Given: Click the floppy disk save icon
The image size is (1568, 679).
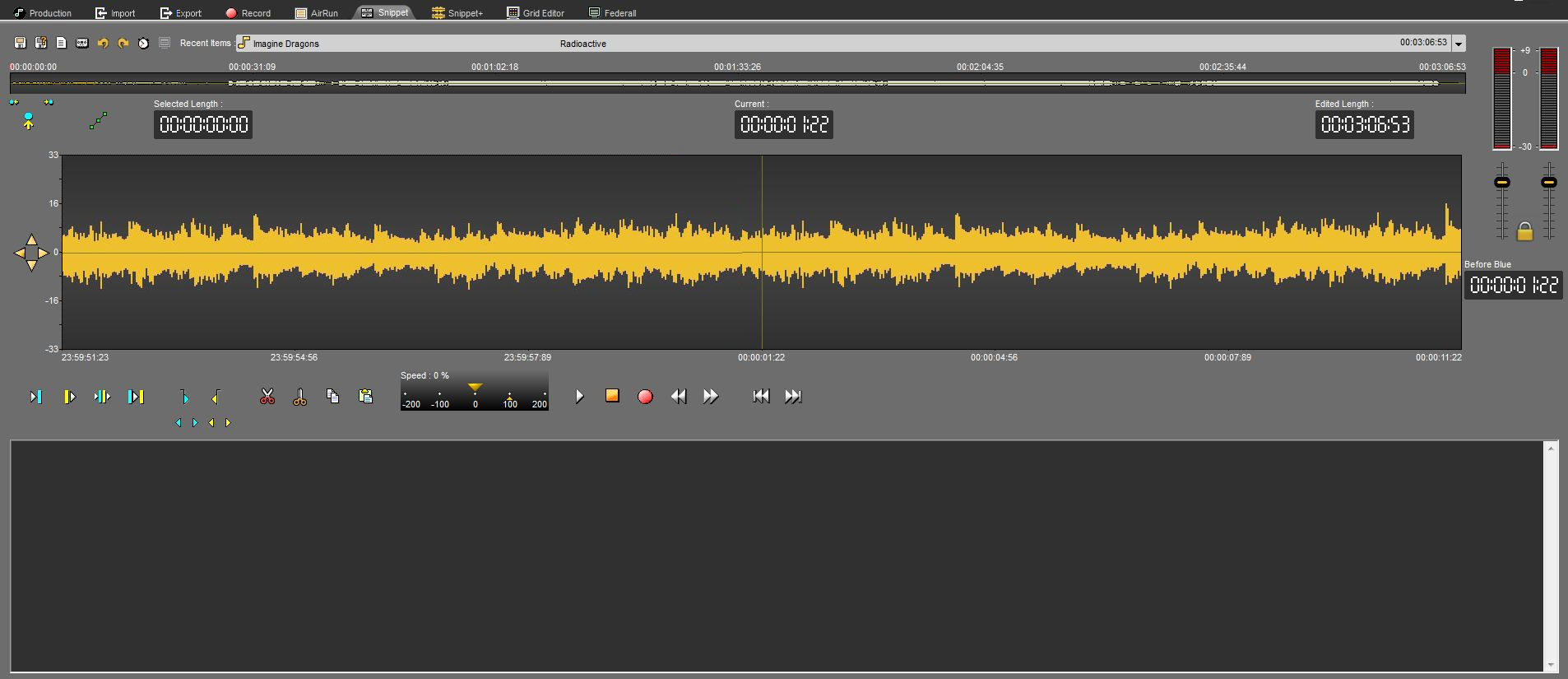Looking at the screenshot, I should tap(21, 43).
